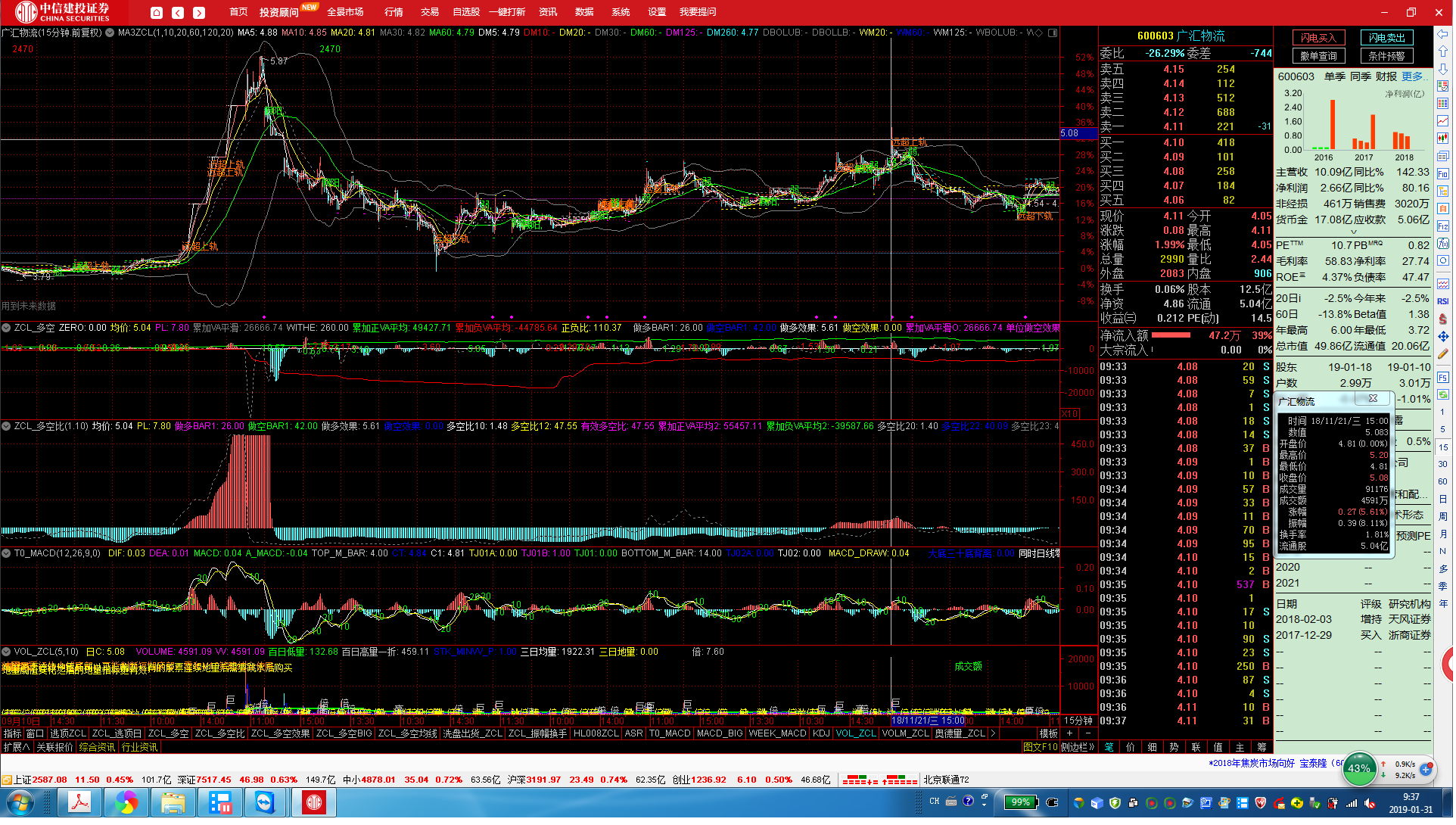Click the wavy multi-line indicator sidebar icon
This screenshot has height=825, width=1456.
(x=1443, y=284)
